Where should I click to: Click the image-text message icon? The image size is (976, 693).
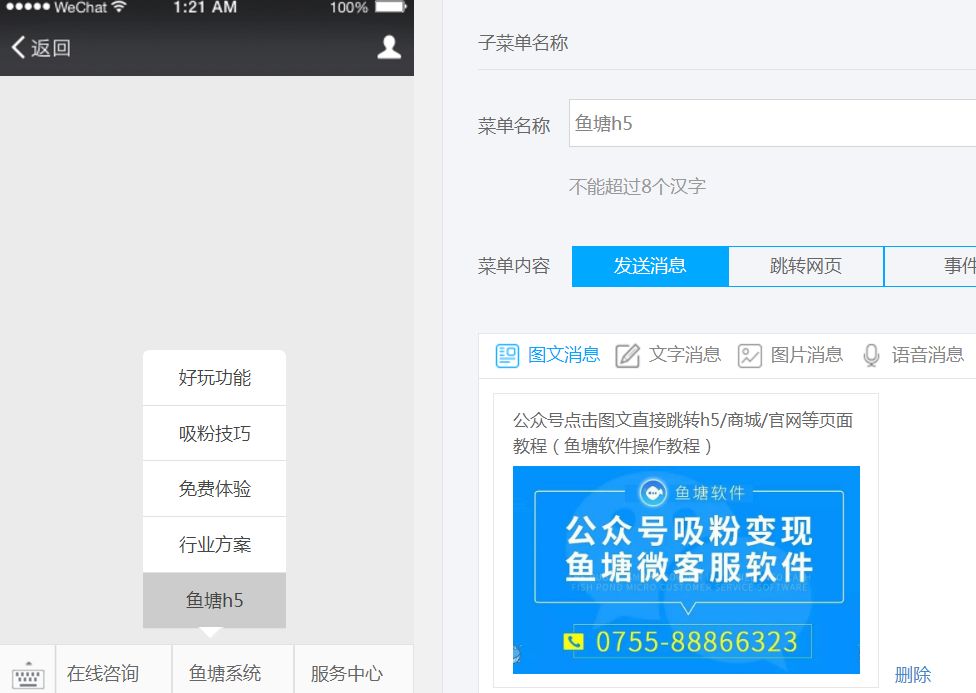[507, 355]
